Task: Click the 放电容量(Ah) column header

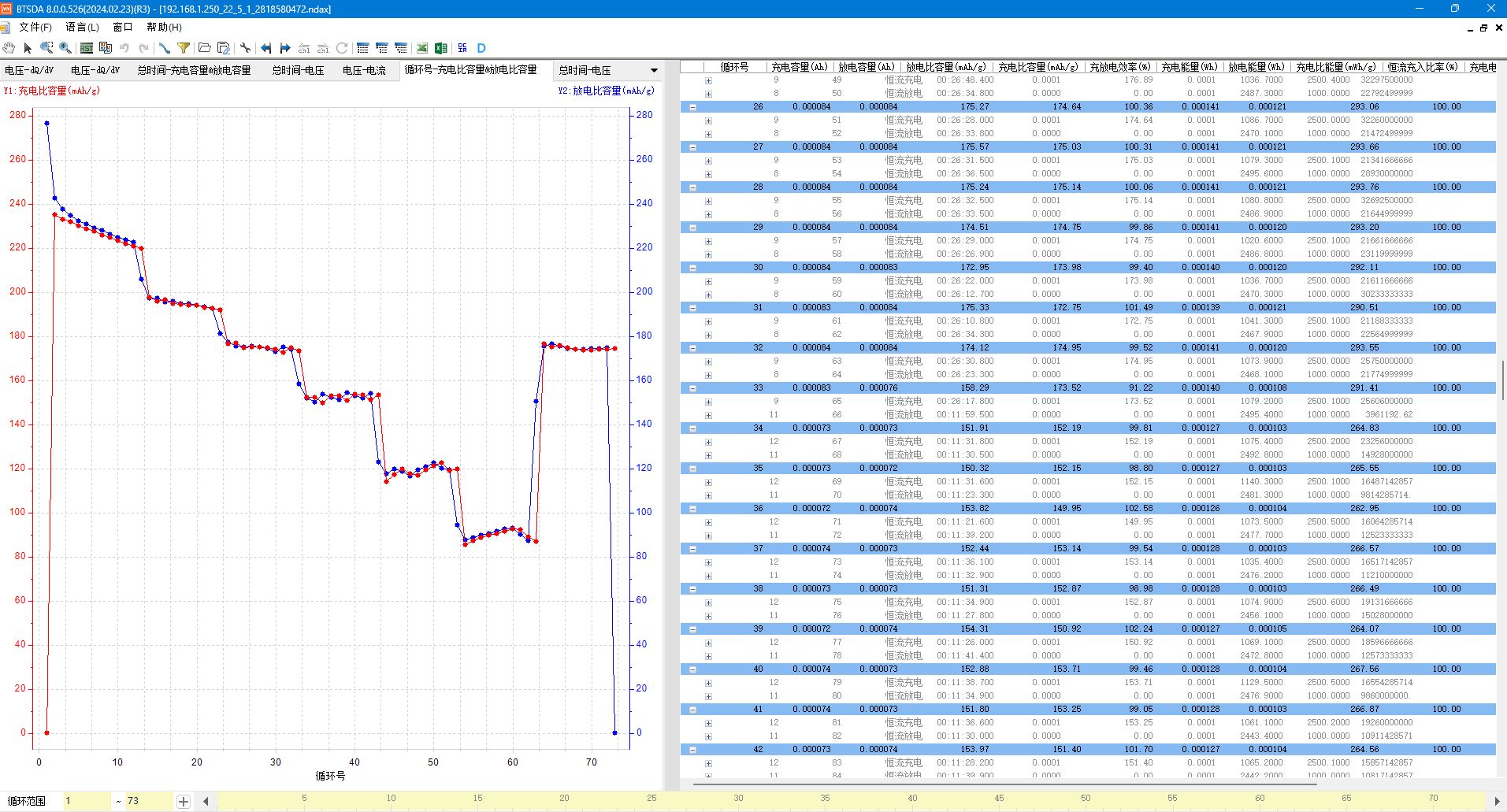Action: (866, 67)
